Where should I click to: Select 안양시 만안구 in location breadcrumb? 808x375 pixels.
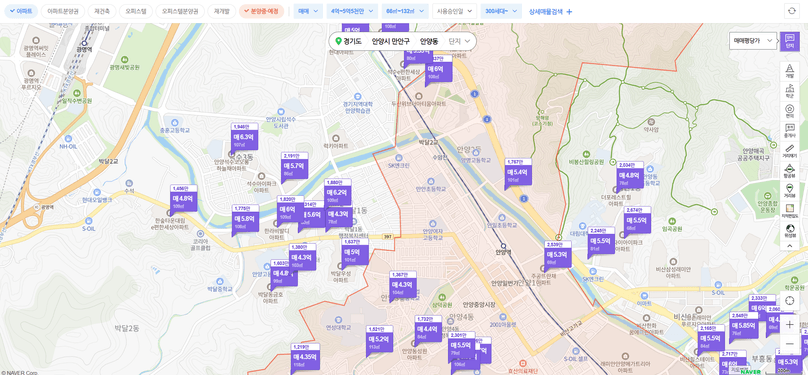tap(390, 41)
